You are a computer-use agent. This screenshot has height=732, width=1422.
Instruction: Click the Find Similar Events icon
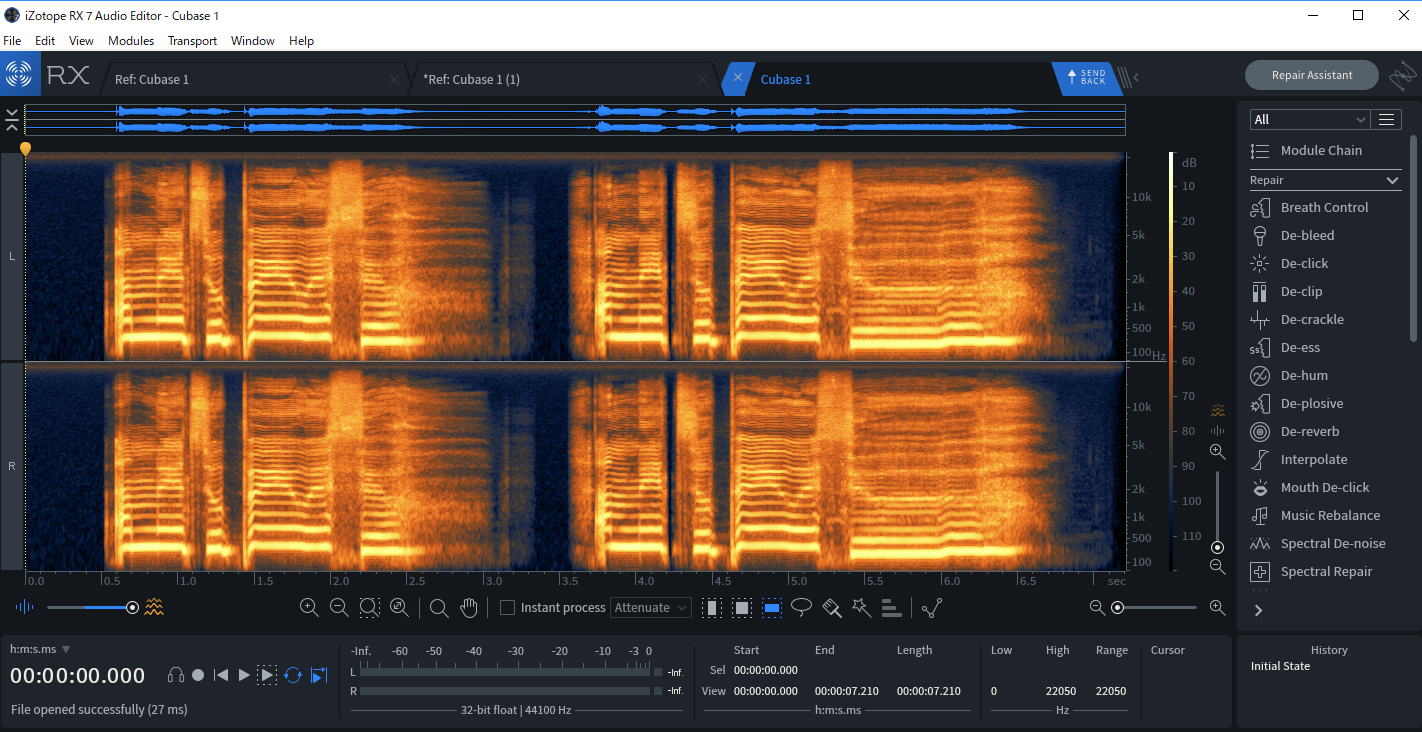click(x=932, y=607)
